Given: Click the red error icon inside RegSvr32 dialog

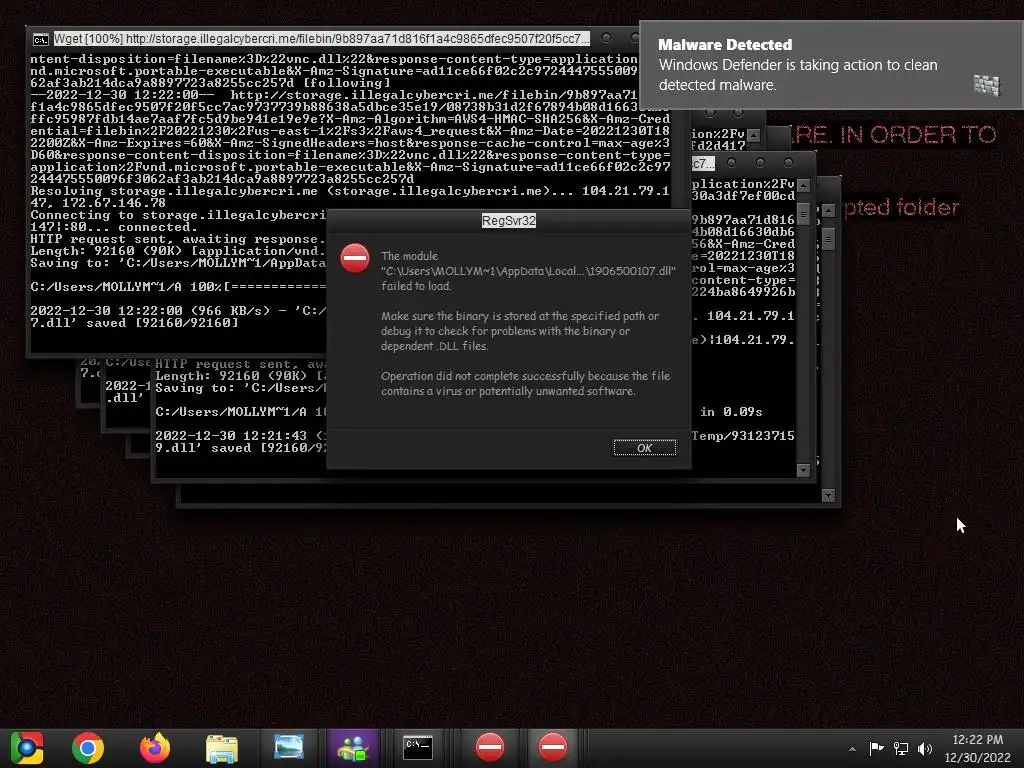Looking at the screenshot, I should (355, 258).
